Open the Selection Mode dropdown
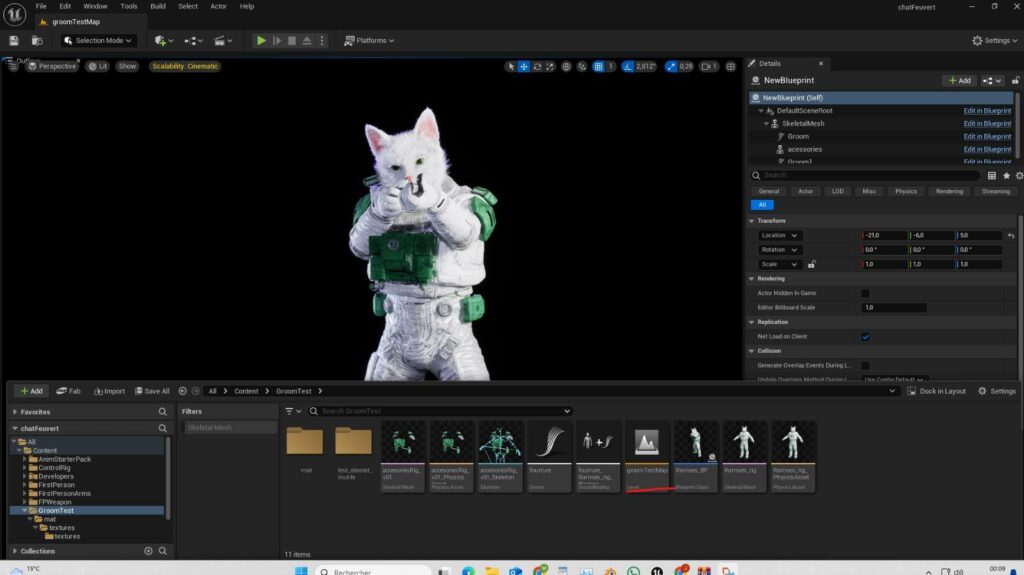The image size is (1024, 575). 98,40
